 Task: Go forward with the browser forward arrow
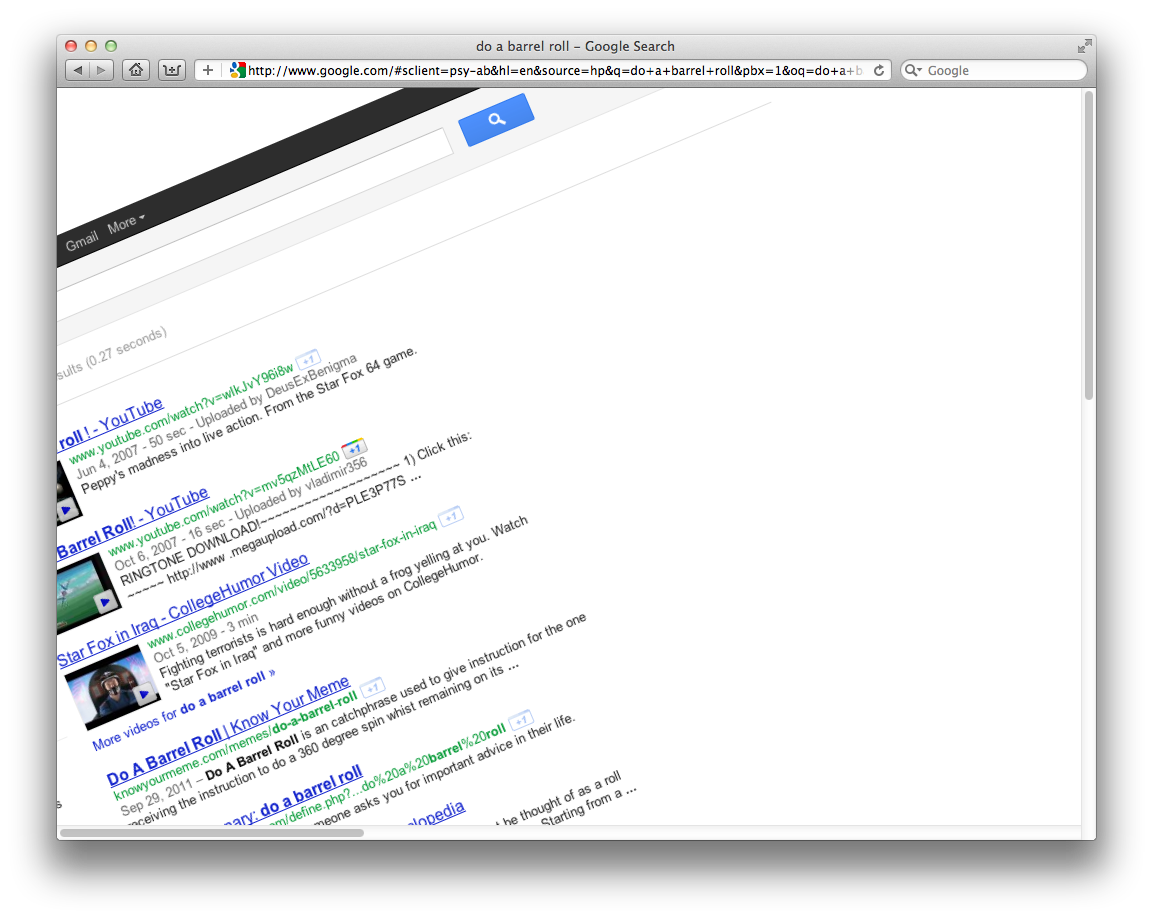pyautogui.click(x=101, y=70)
